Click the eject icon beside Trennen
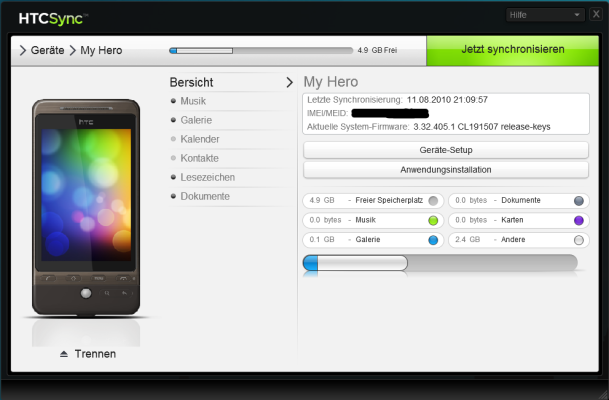The width and height of the screenshot is (609, 400). coord(64,354)
